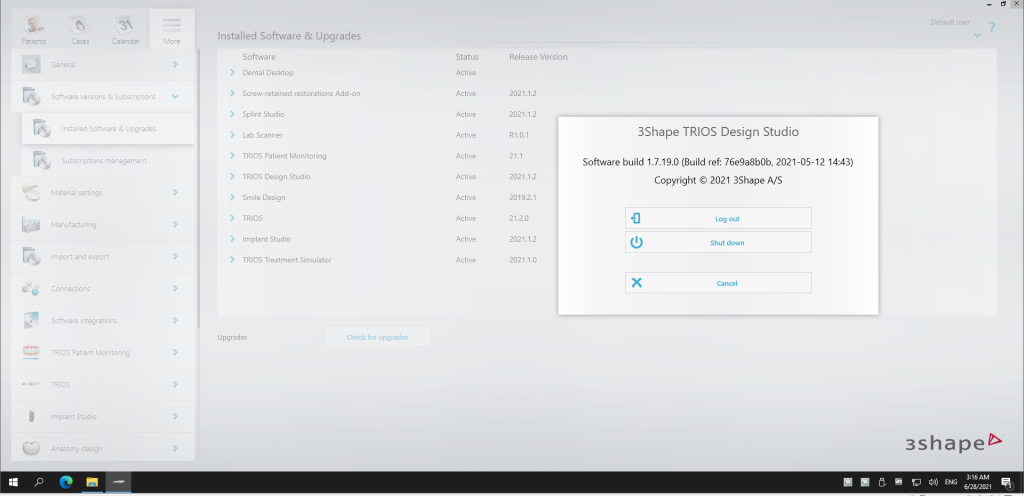Expand the Dental Desktop row
Viewport: 1024px width, 496px height.
[x=233, y=73]
